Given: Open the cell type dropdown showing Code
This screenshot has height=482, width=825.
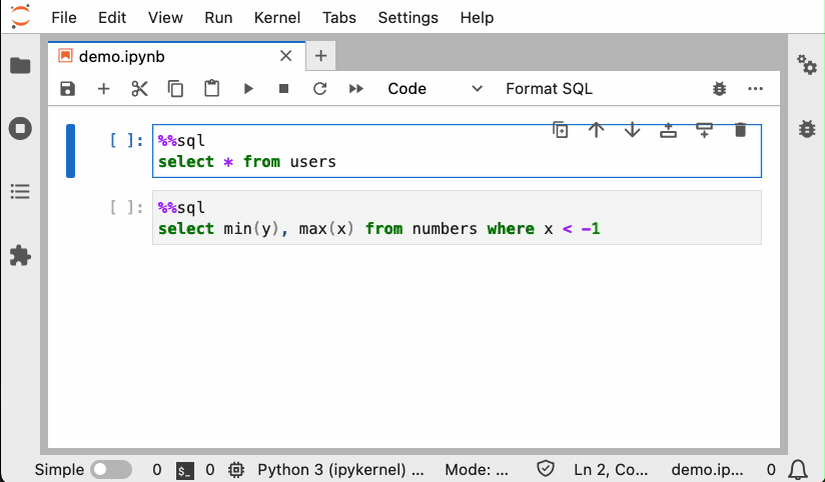Looking at the screenshot, I should pyautogui.click(x=435, y=89).
